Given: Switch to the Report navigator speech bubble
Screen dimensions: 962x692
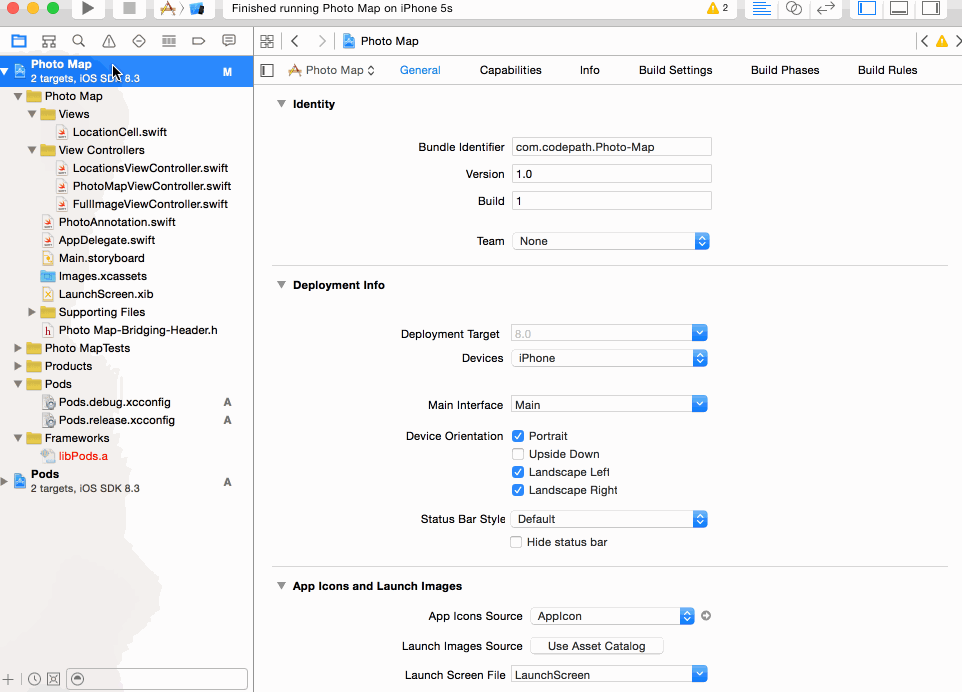Looking at the screenshot, I should click(x=228, y=41).
